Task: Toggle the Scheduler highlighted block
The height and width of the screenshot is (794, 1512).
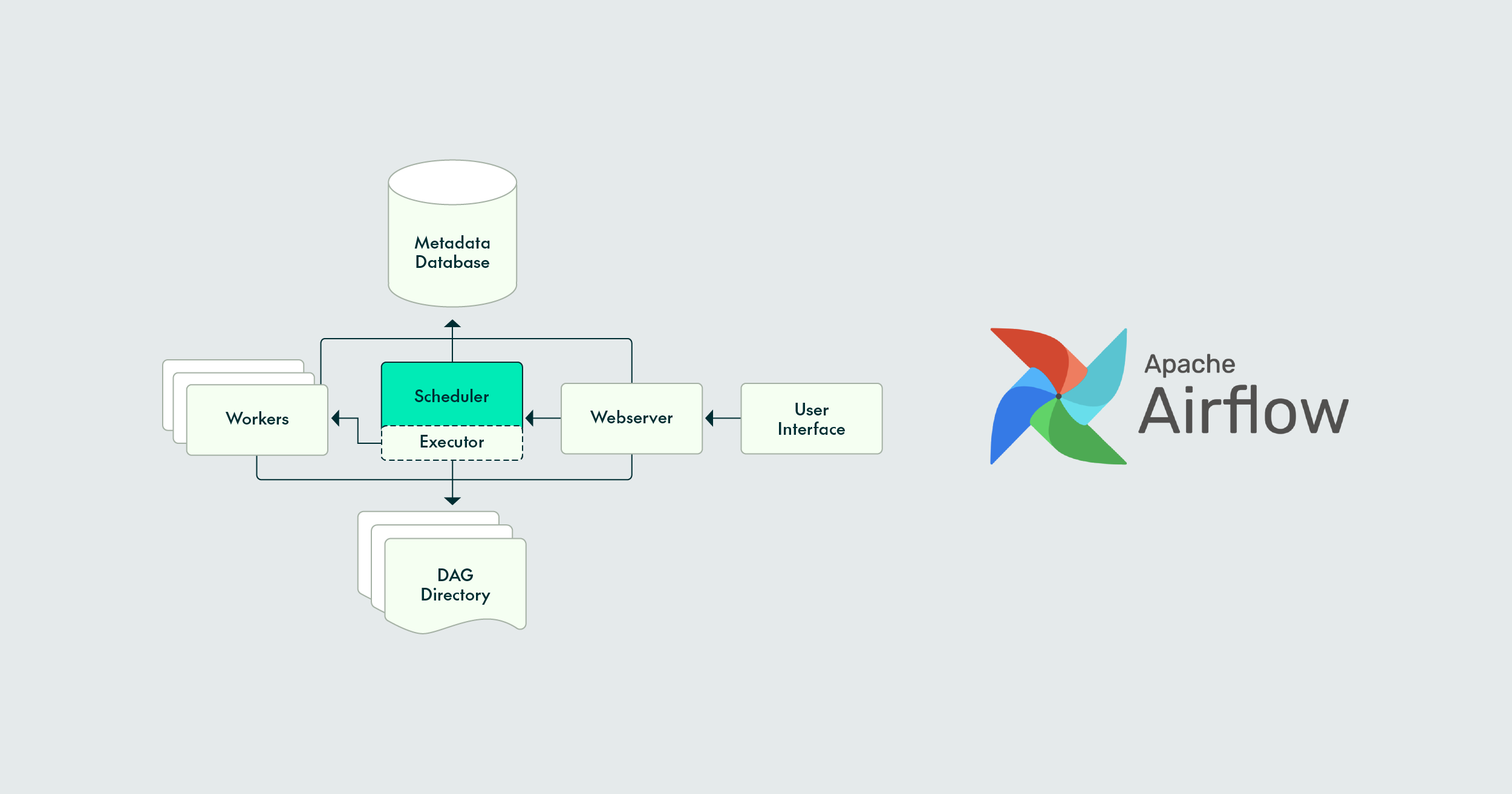Action: pos(451,396)
